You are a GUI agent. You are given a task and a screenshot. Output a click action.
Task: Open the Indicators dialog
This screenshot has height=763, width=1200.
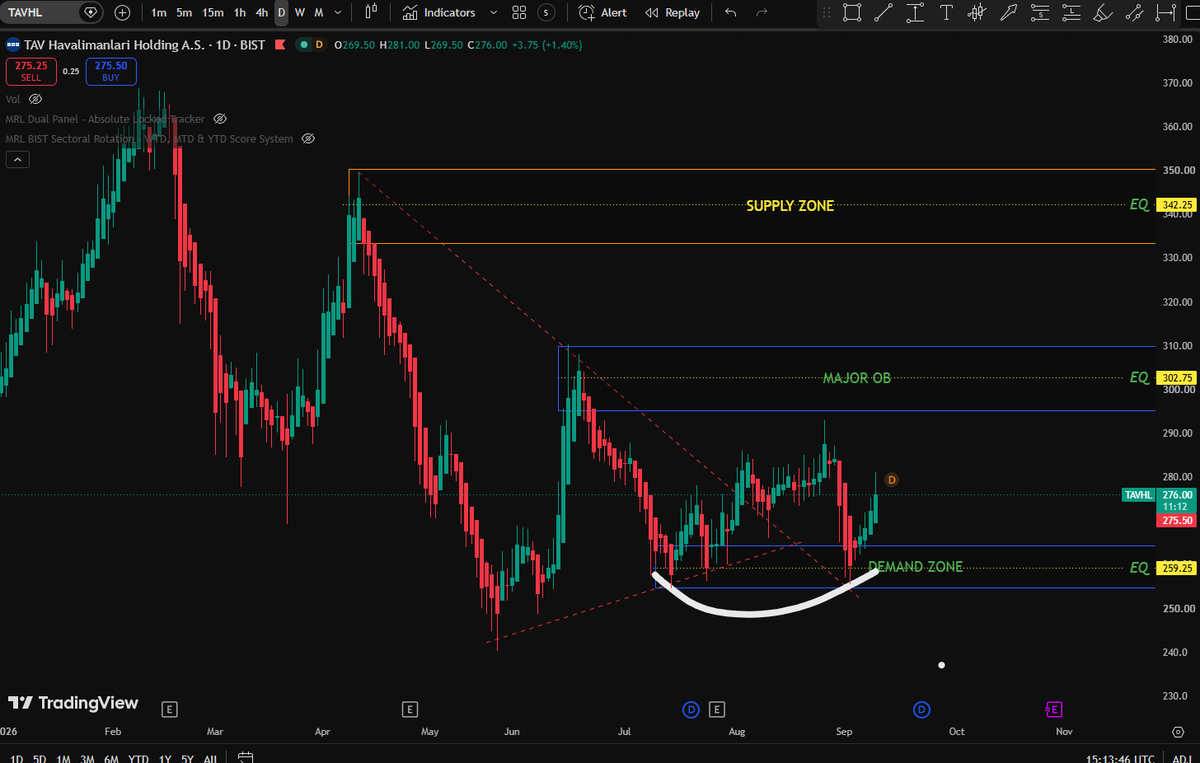[438, 13]
